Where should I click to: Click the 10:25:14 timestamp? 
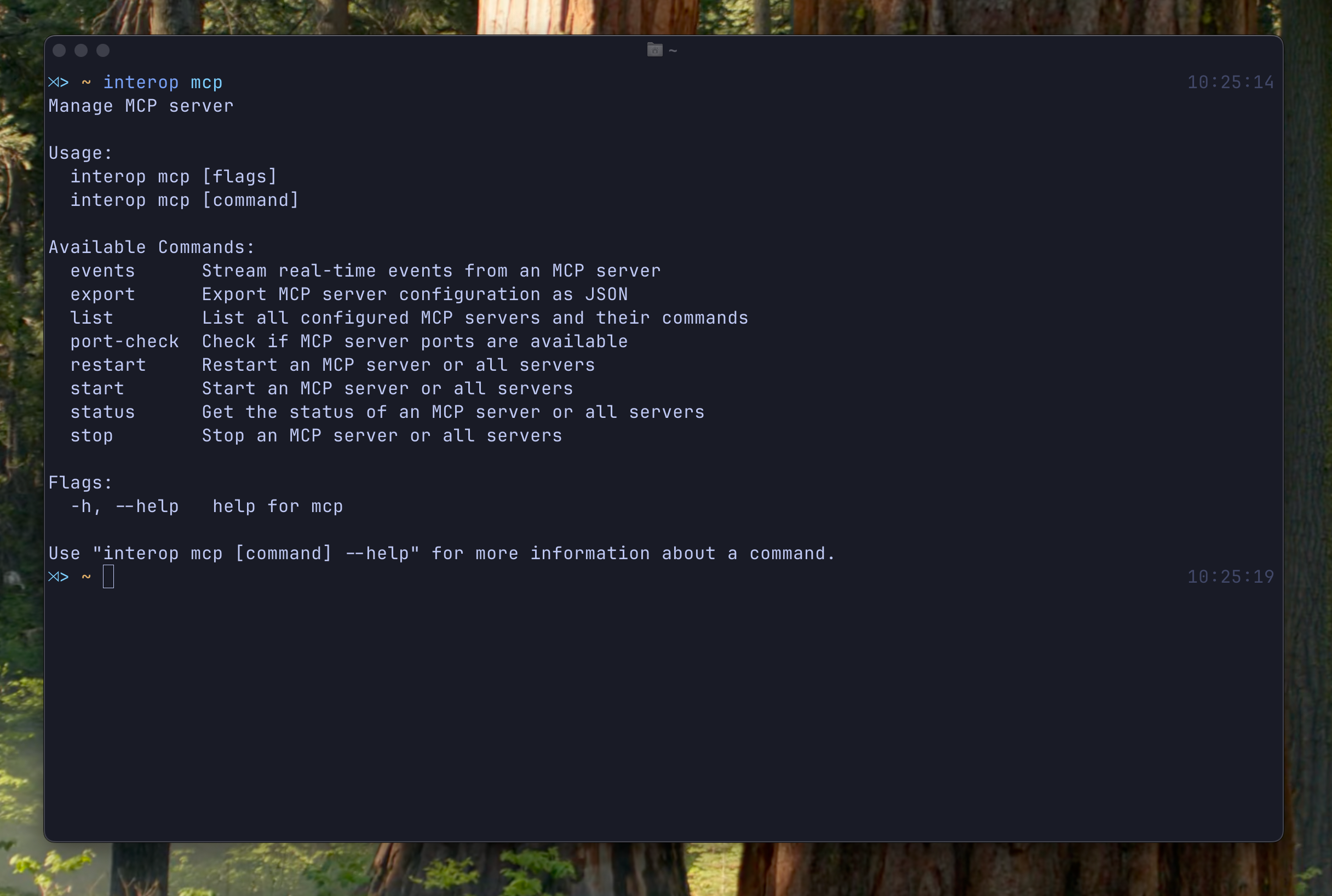(x=1230, y=82)
